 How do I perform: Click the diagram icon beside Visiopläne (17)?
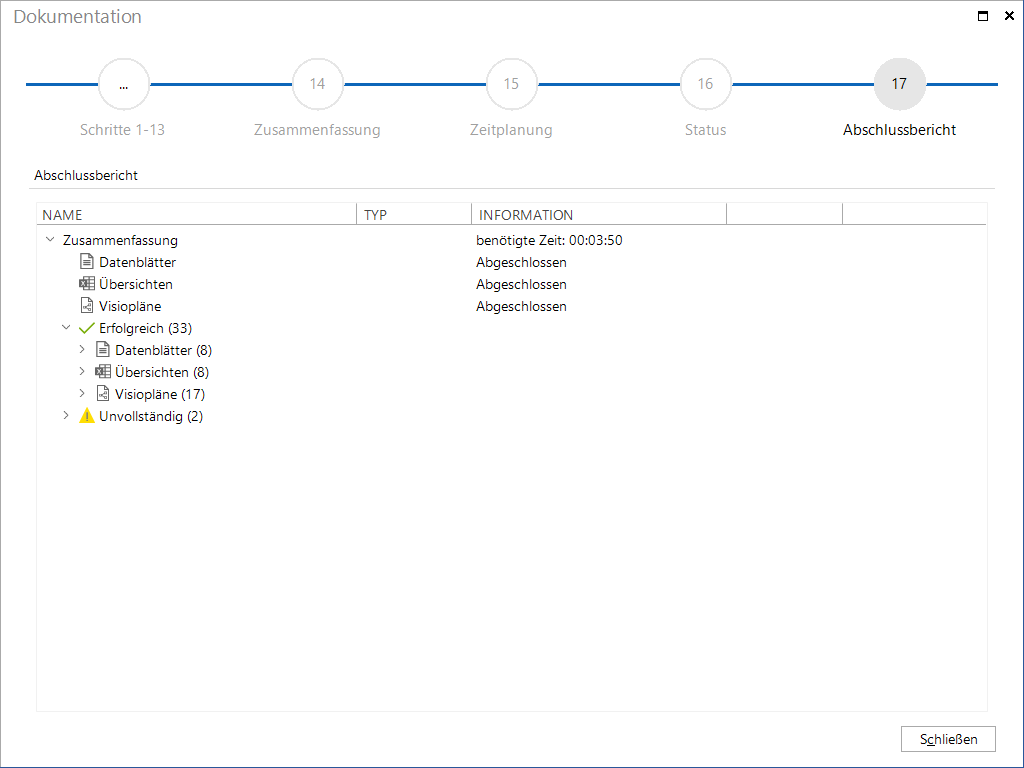click(x=103, y=393)
